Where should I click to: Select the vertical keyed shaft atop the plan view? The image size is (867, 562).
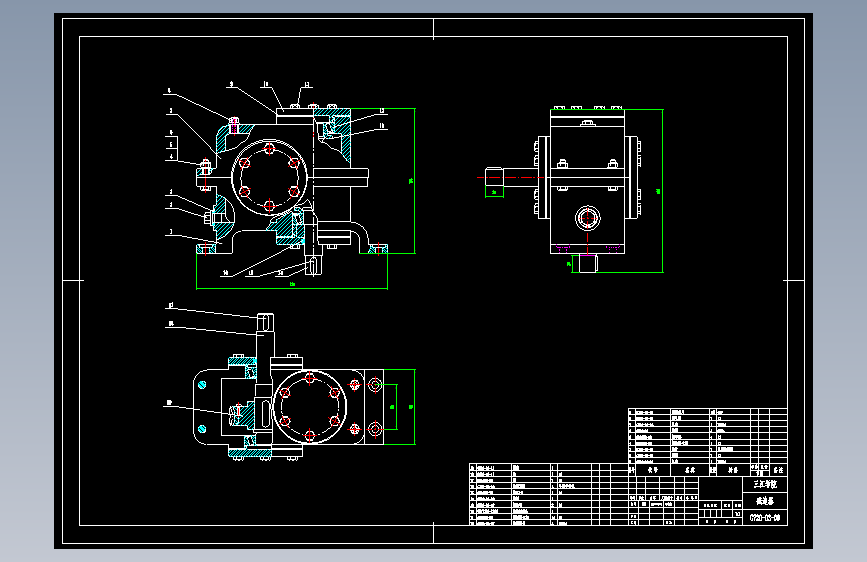[x=265, y=335]
